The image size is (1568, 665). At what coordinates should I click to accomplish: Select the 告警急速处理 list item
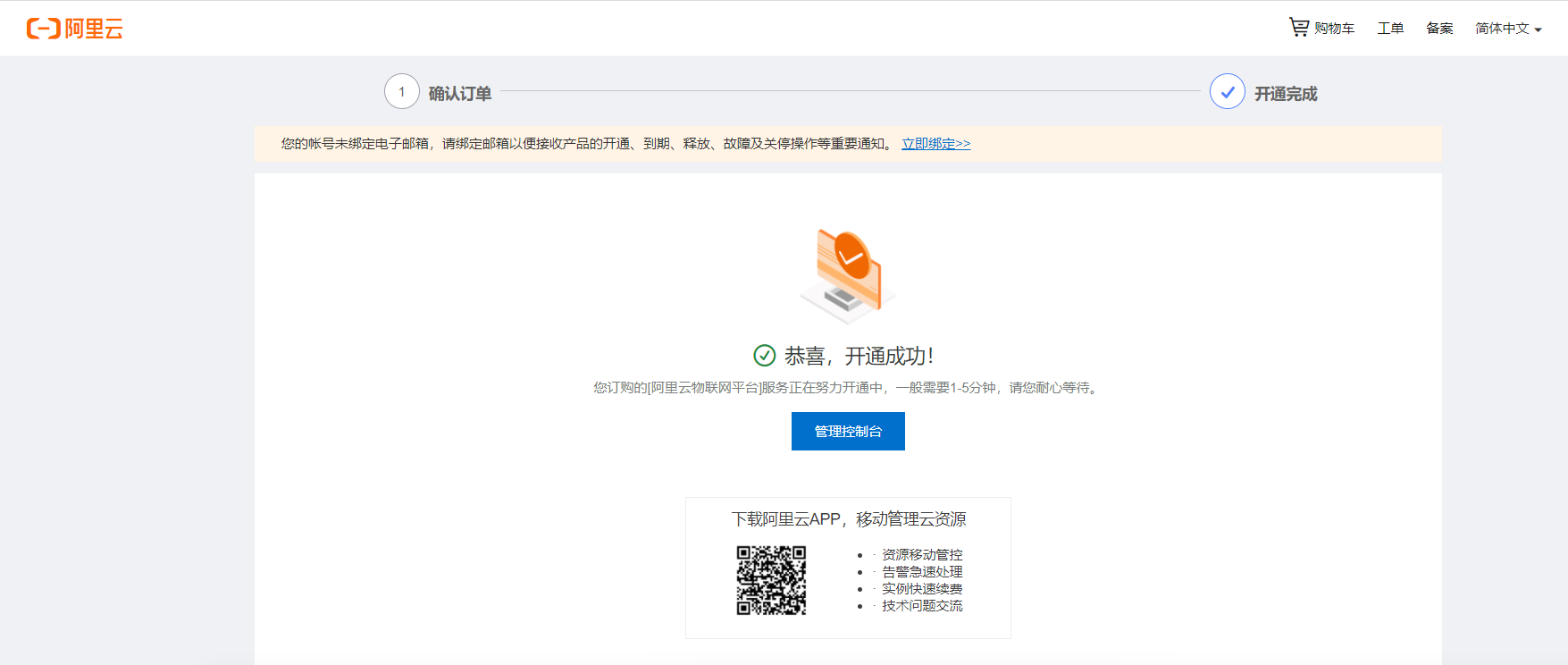[x=922, y=572]
